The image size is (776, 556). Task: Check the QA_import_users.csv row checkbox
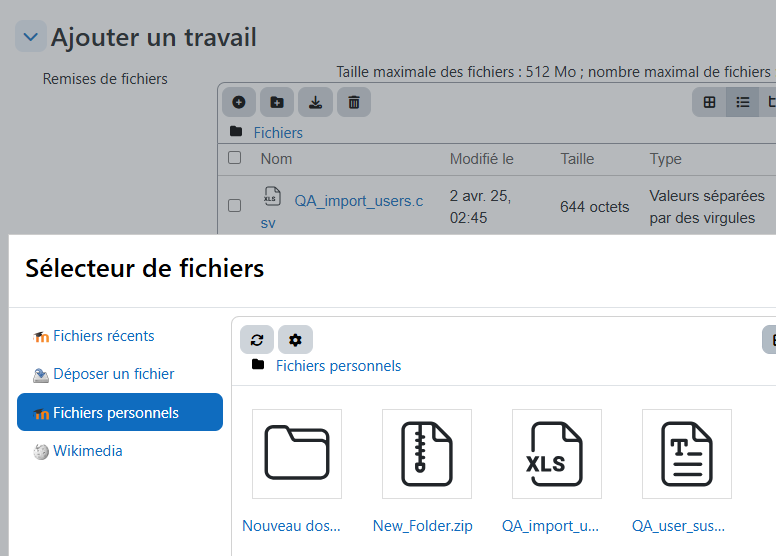point(235,205)
